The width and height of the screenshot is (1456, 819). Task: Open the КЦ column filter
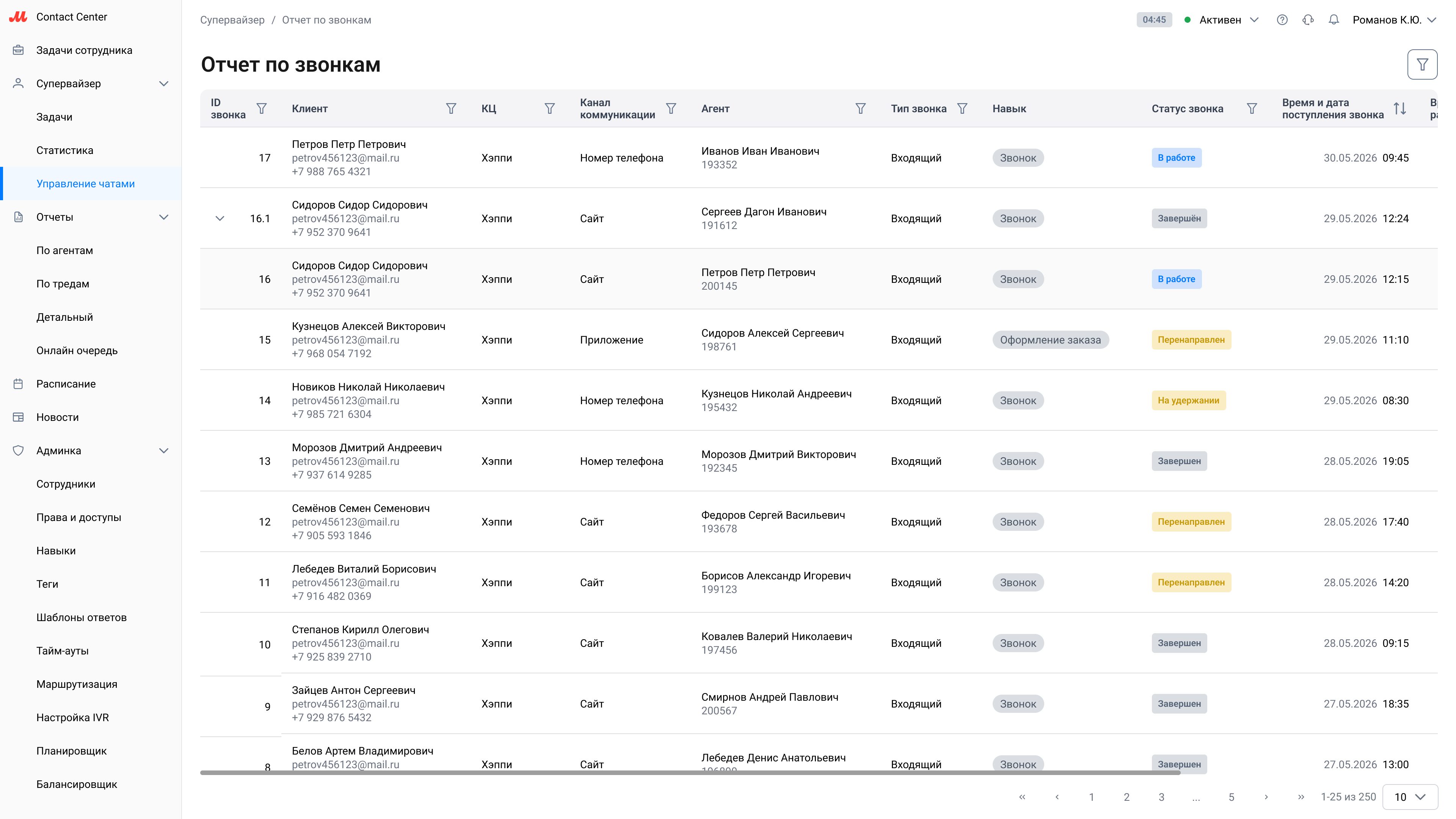pyautogui.click(x=549, y=108)
